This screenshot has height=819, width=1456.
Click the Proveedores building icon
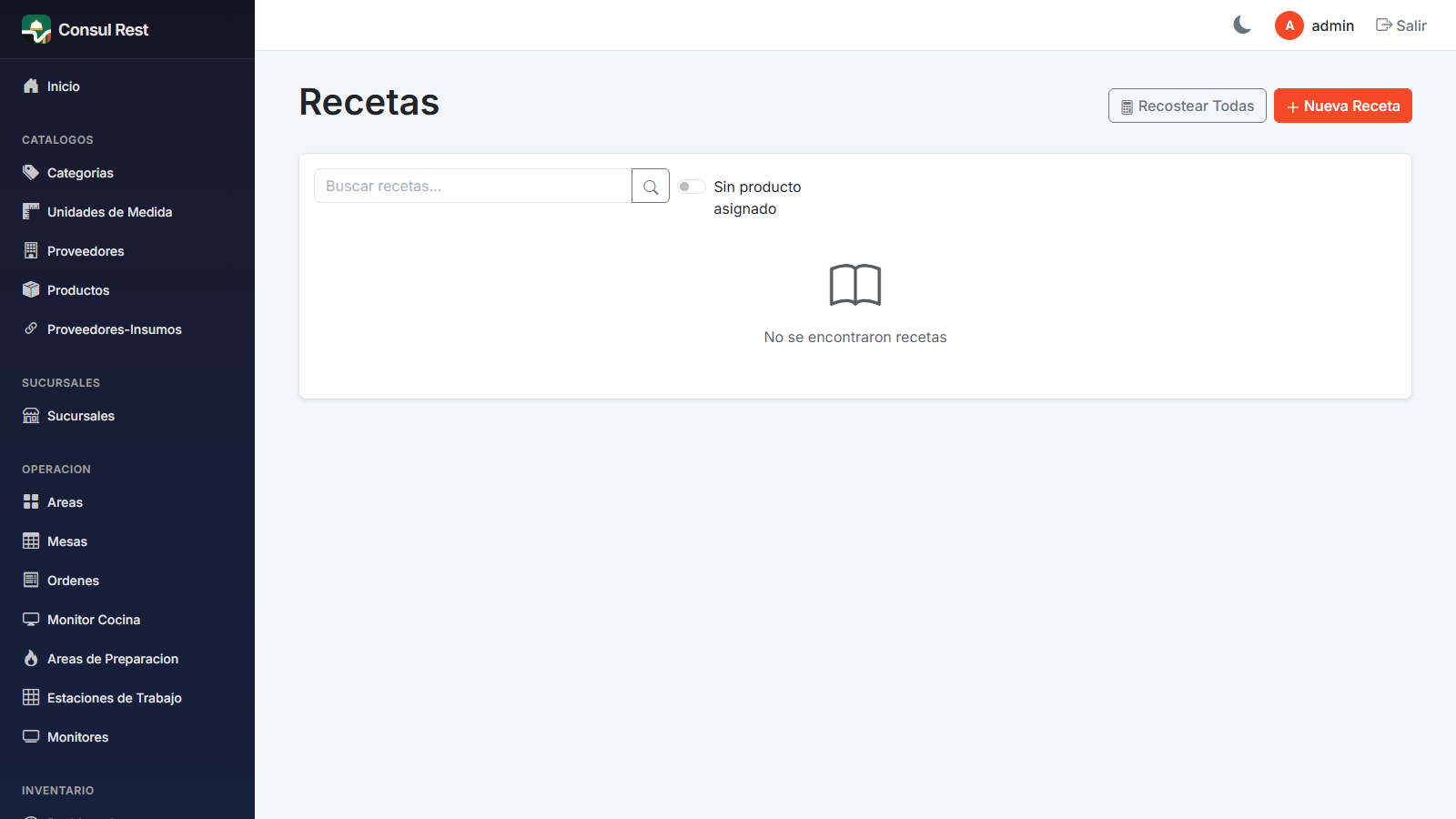tap(31, 250)
